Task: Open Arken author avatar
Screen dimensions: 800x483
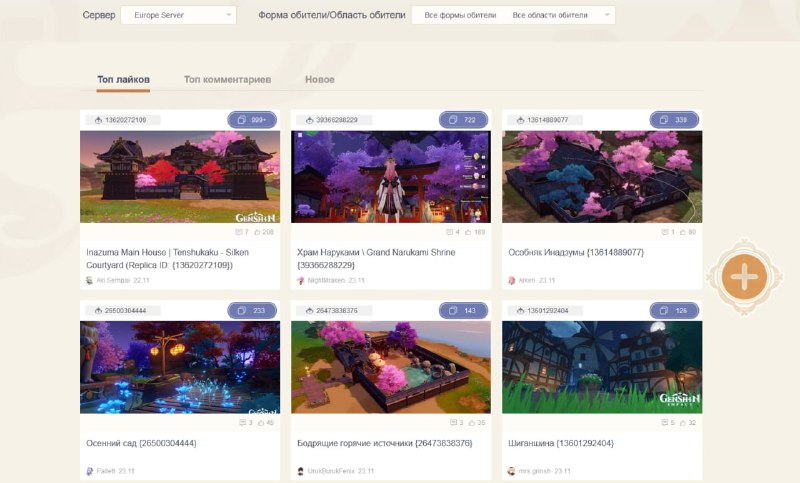Action: pos(512,281)
